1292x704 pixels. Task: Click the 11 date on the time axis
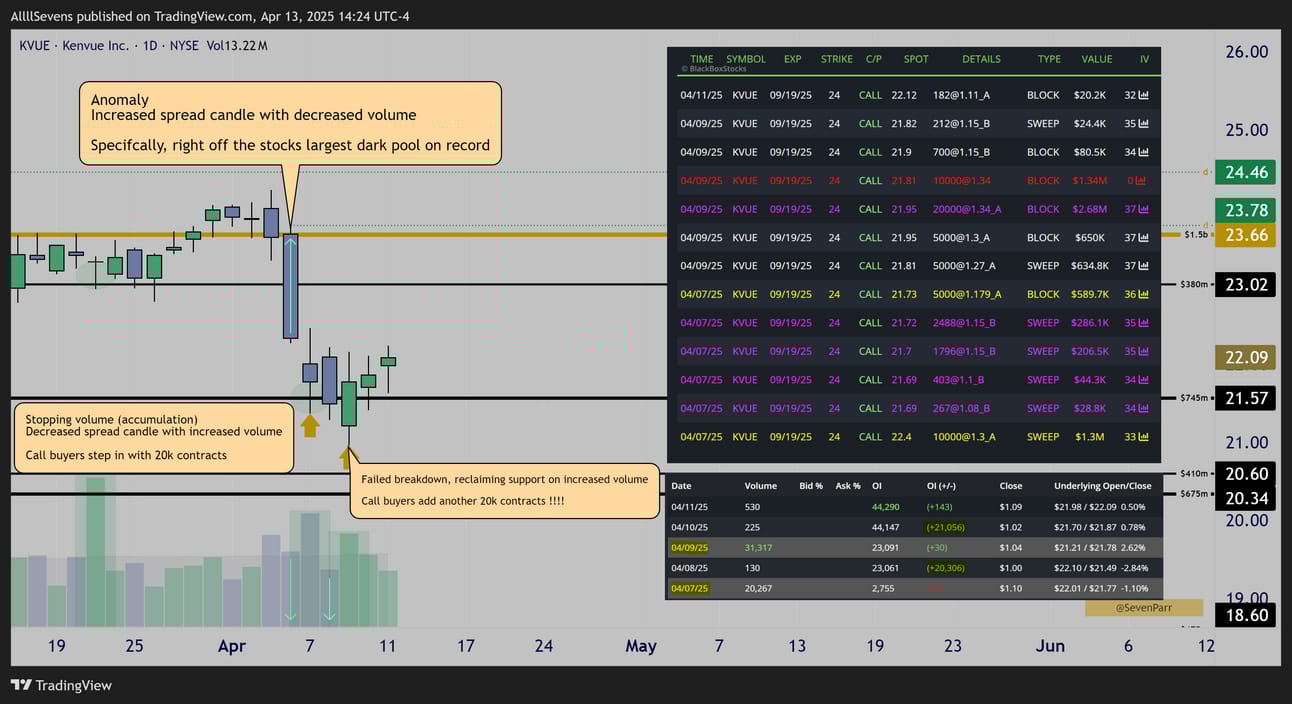pos(387,646)
